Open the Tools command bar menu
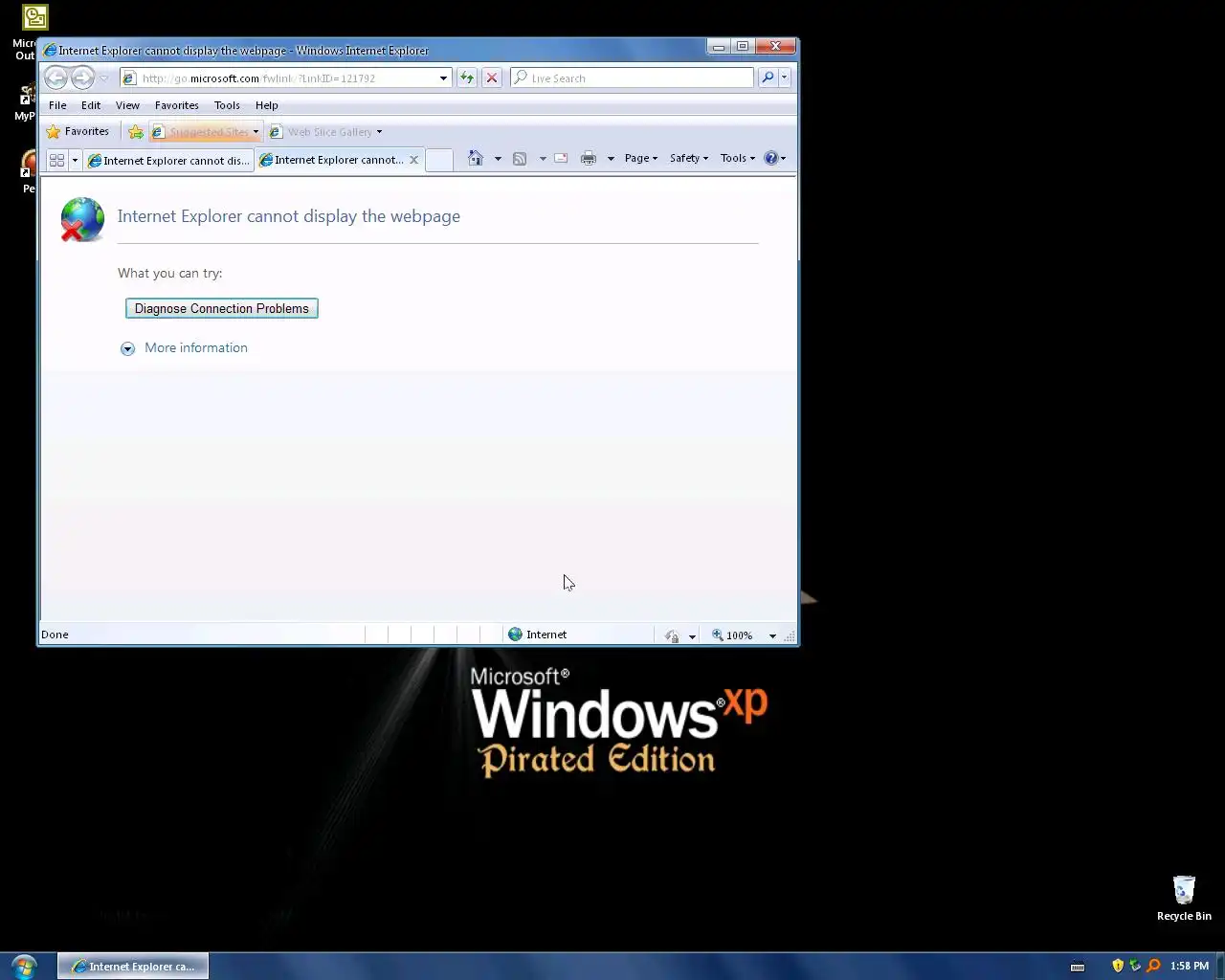The image size is (1225, 980). (738, 159)
